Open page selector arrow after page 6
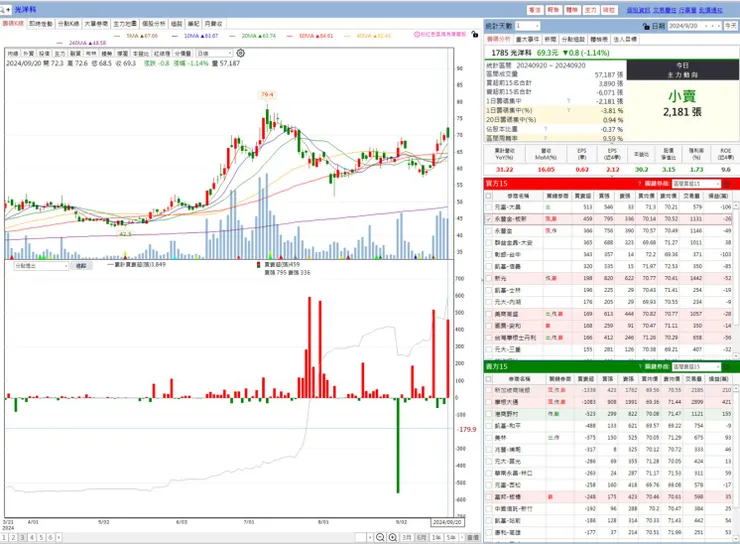The height and width of the screenshot is (544, 740). point(59,537)
